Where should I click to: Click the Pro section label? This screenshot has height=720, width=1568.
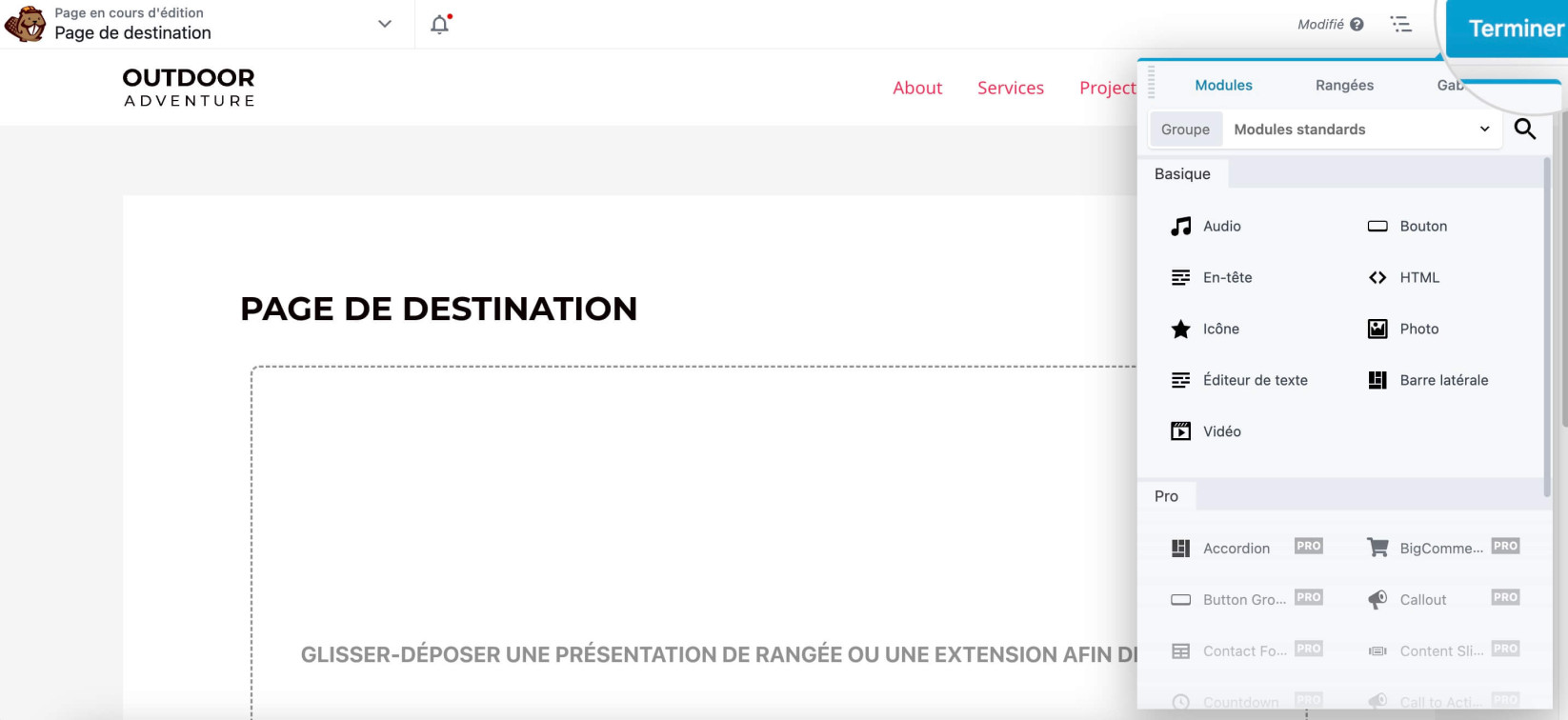[x=1166, y=496]
